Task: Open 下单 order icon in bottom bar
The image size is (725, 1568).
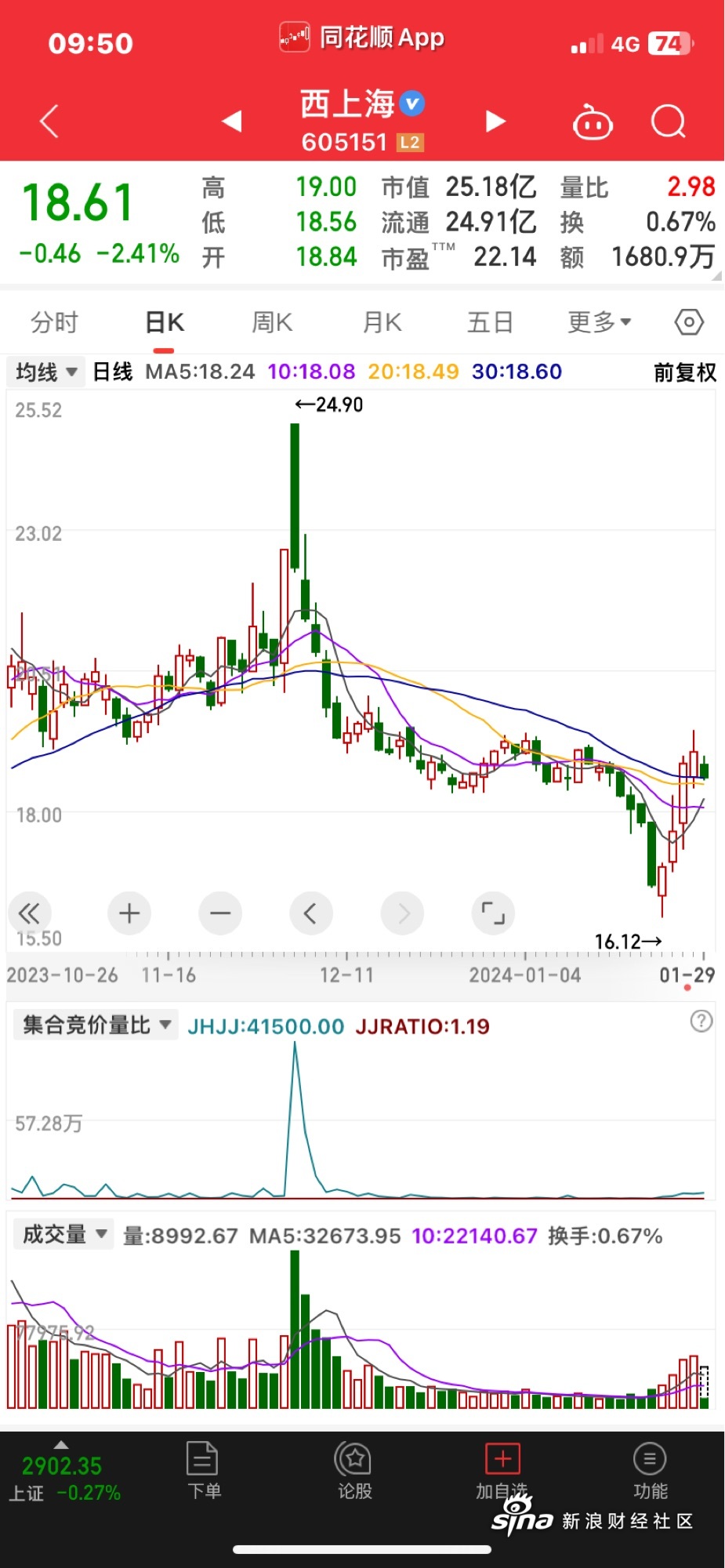Action: (x=204, y=1470)
